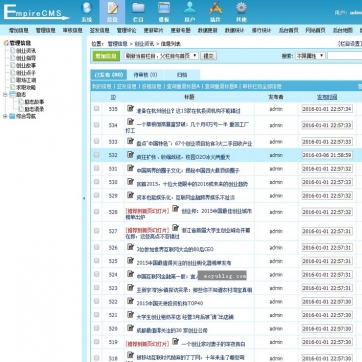
Task: Open the 2015中国天使投资机构TOP40 title
Action: coord(170,303)
